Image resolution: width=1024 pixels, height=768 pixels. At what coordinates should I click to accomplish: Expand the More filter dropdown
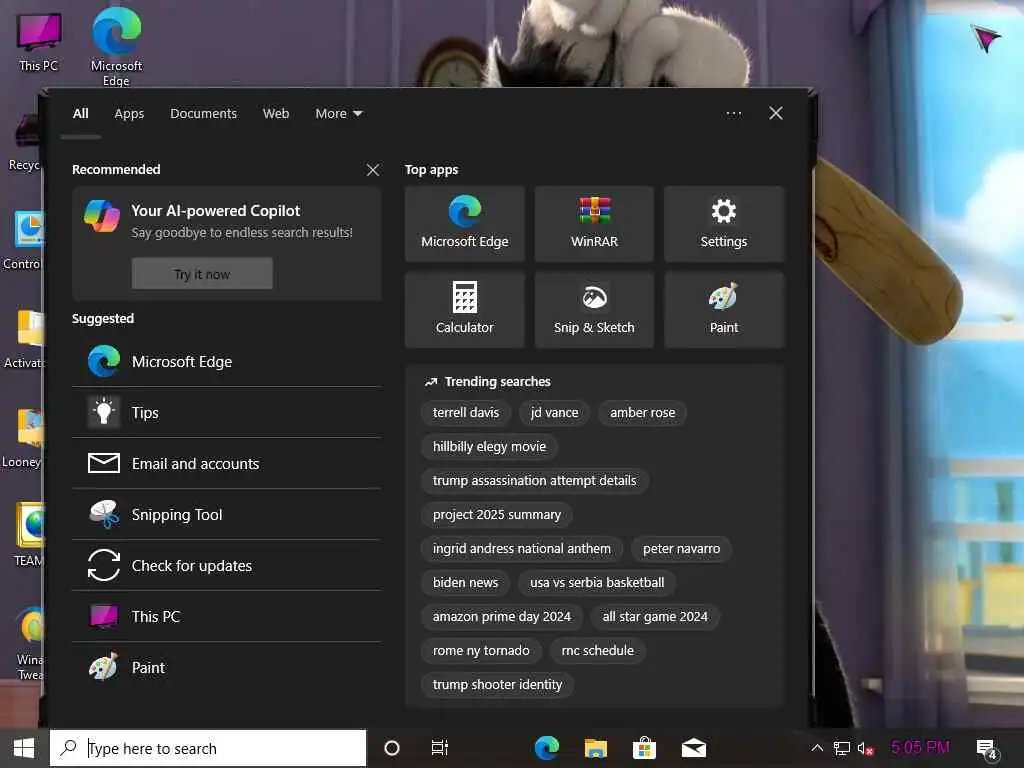tap(338, 114)
